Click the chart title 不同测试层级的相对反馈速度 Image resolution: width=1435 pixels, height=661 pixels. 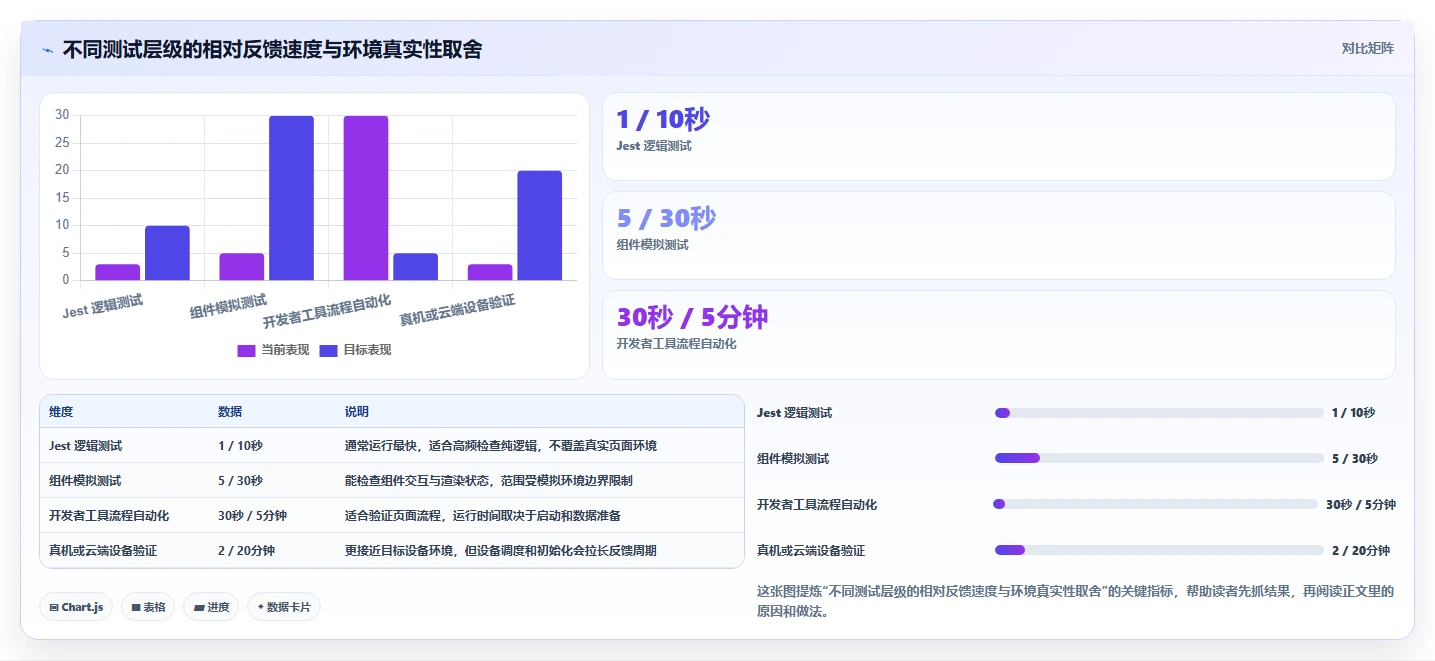tap(272, 49)
